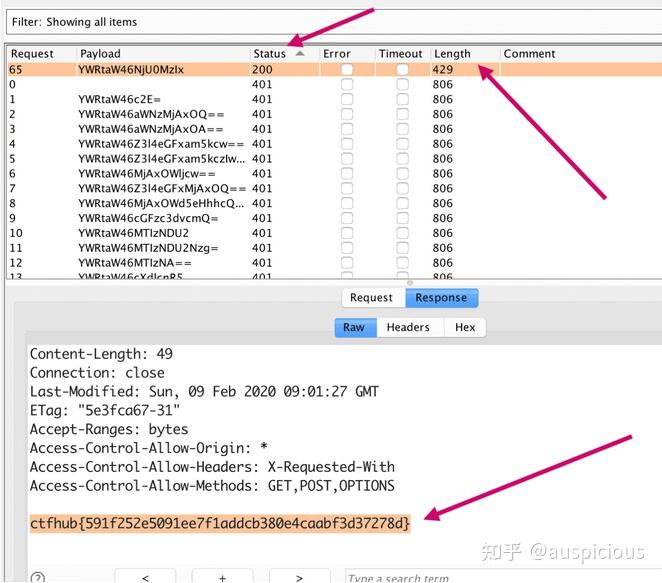Click the Filter: Showing all items bar
This screenshot has width=662, height=583.
coord(334,22)
